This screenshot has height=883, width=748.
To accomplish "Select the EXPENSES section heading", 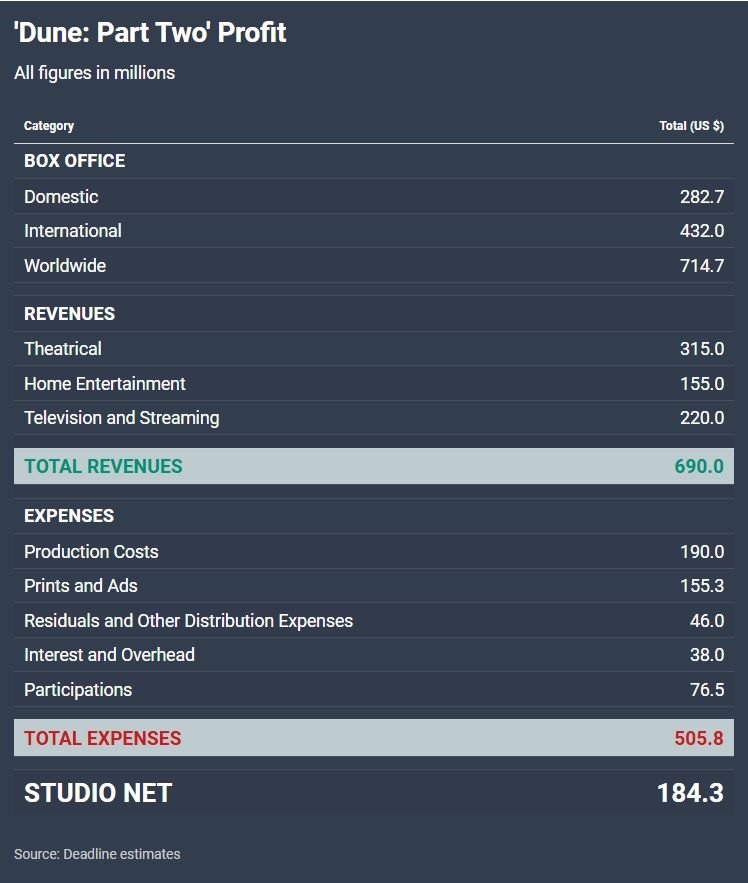I will point(69,516).
